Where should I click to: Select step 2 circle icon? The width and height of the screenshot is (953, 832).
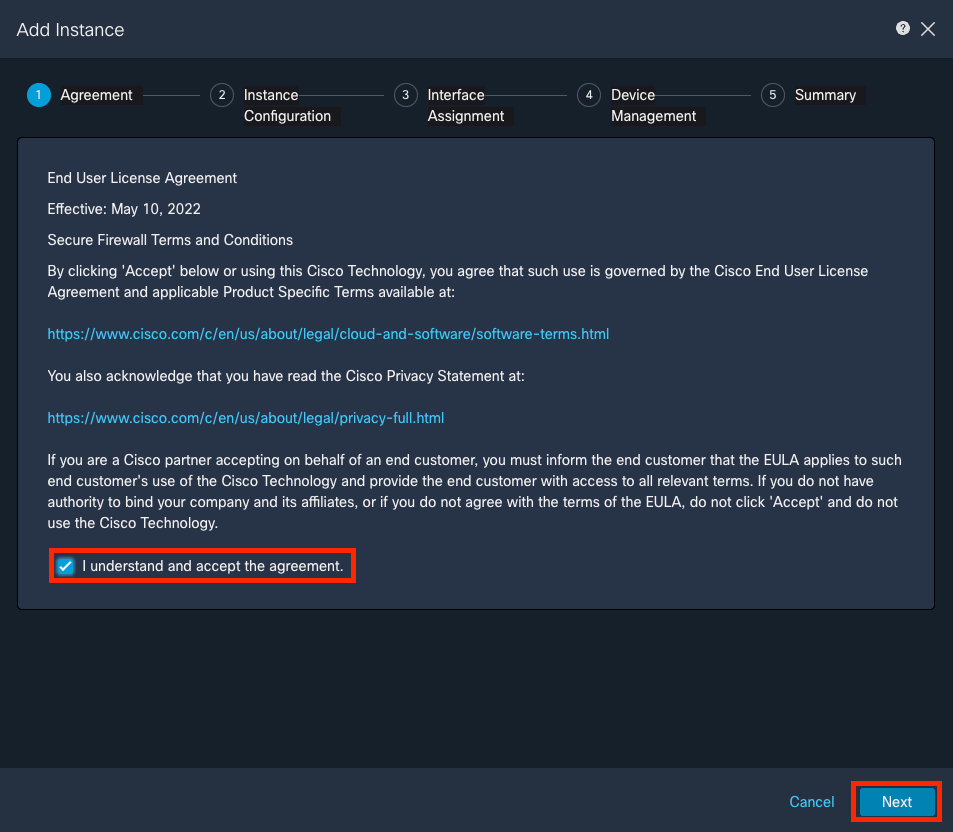point(222,95)
